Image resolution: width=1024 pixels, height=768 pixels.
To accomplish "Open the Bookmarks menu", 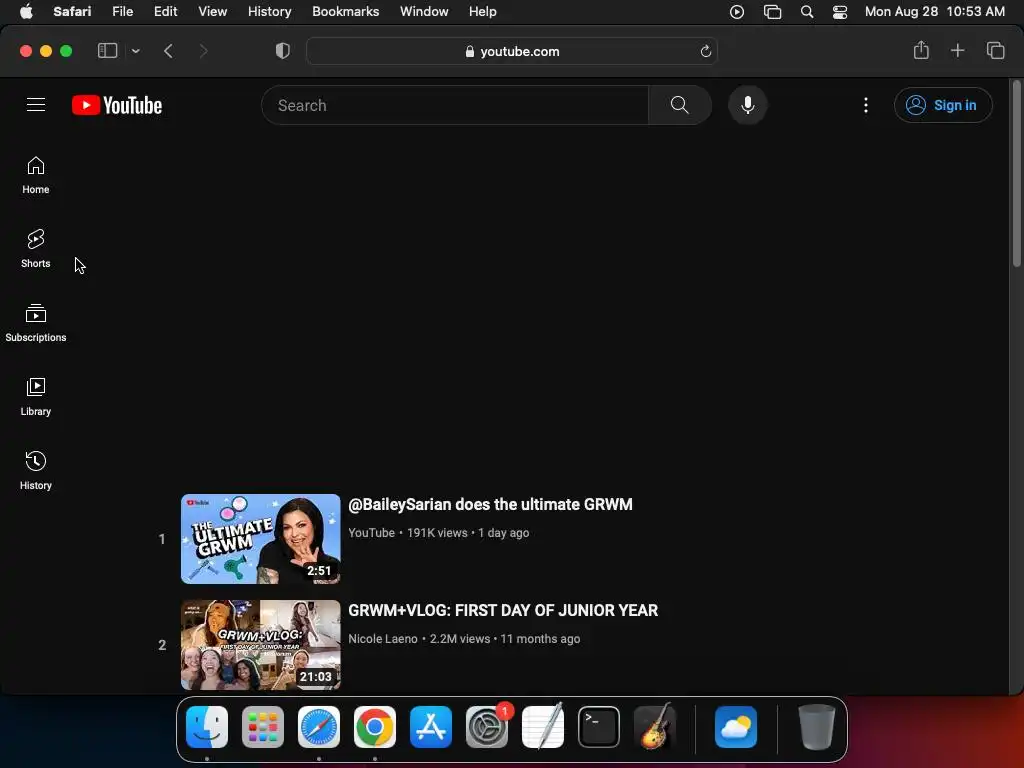I will [x=345, y=12].
